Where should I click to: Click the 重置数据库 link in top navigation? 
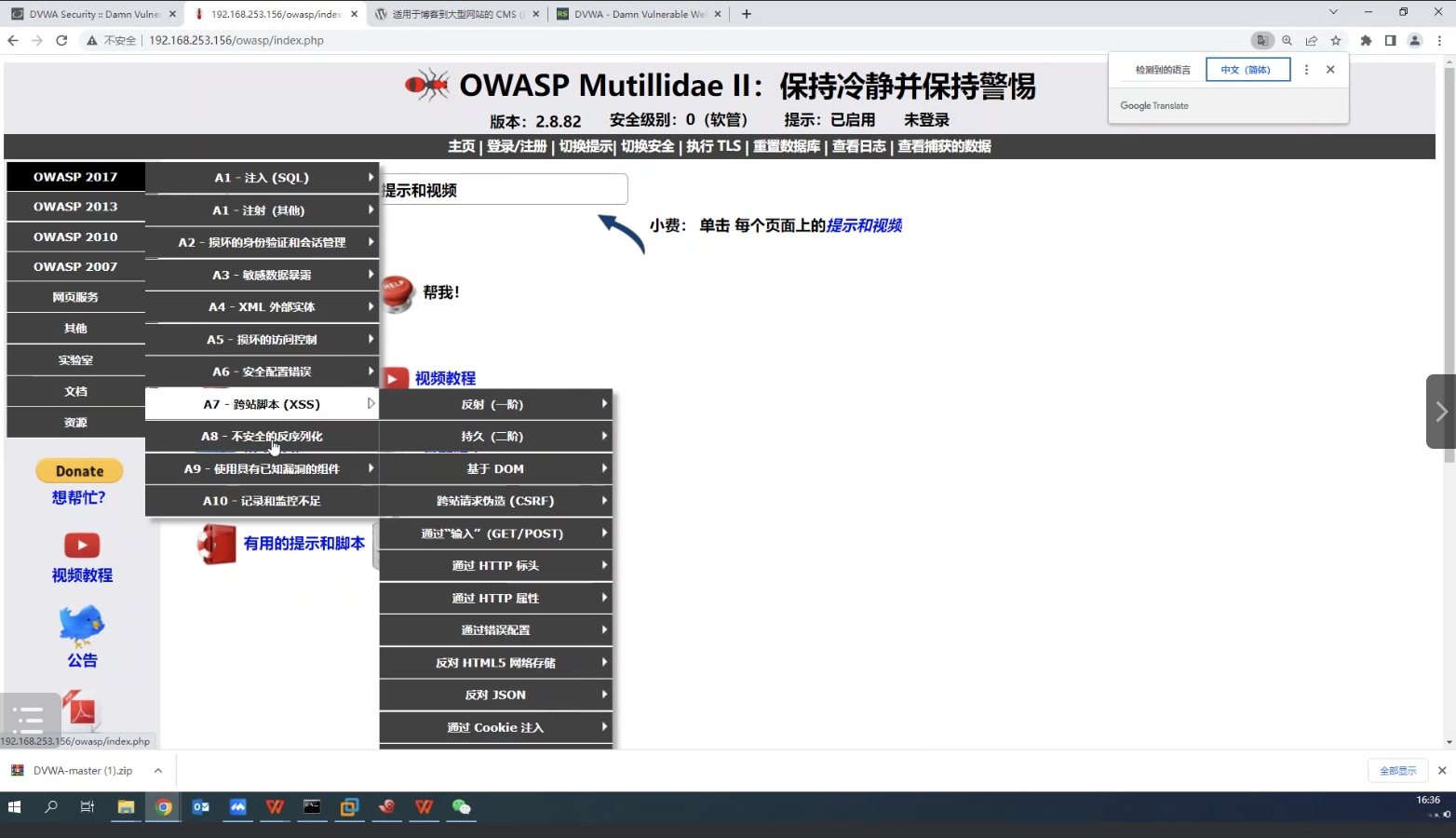787,146
